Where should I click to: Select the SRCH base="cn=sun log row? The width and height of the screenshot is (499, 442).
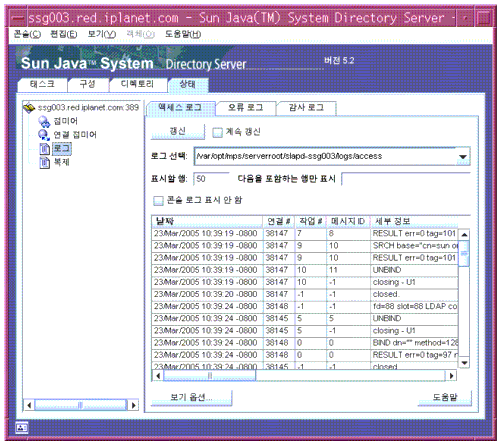(305, 246)
